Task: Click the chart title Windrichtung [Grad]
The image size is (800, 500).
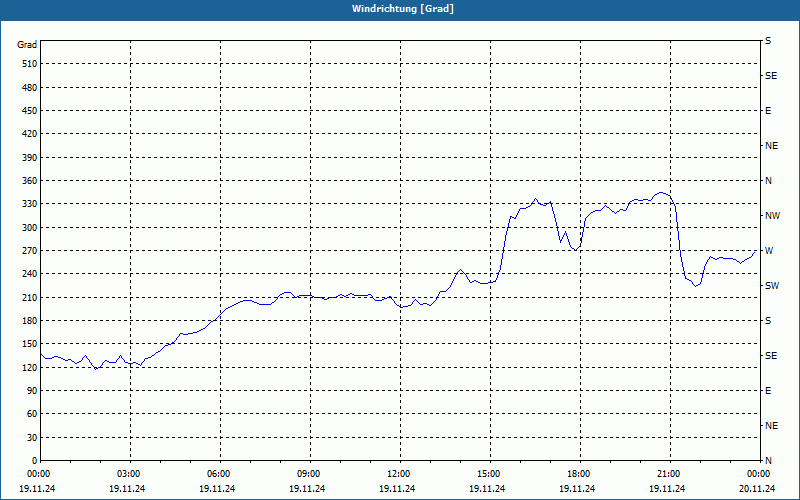Action: (x=403, y=9)
